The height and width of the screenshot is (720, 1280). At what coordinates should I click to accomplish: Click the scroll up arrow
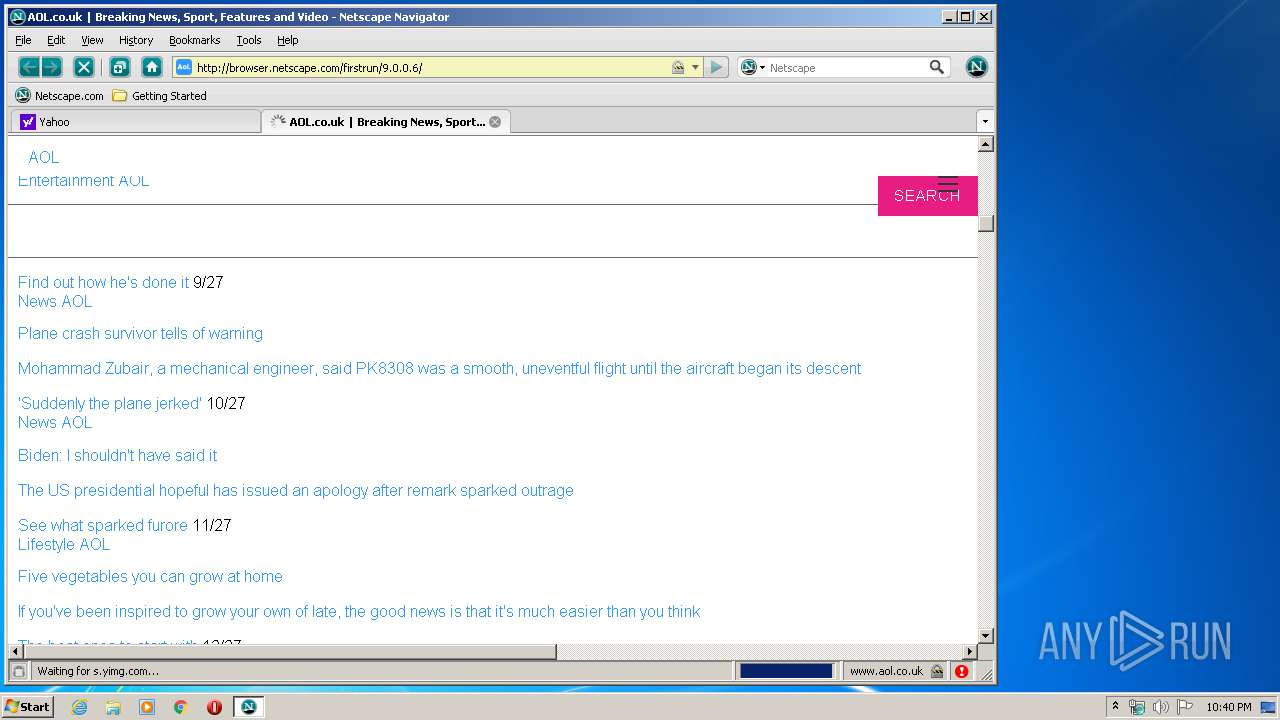coord(986,144)
